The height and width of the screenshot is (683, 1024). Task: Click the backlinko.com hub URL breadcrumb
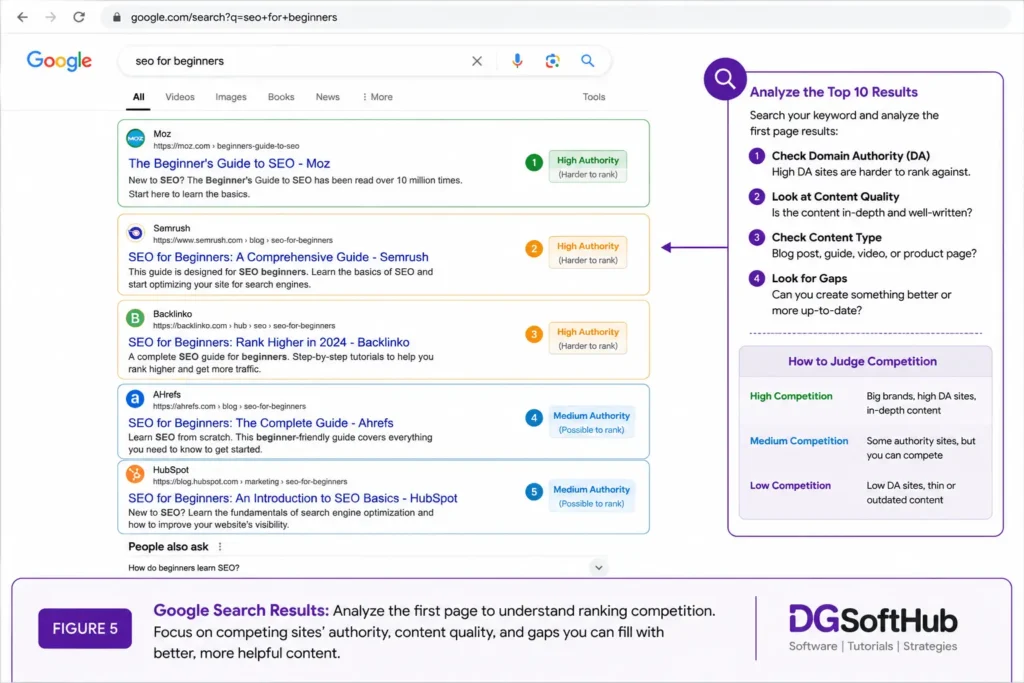pyautogui.click(x=244, y=325)
